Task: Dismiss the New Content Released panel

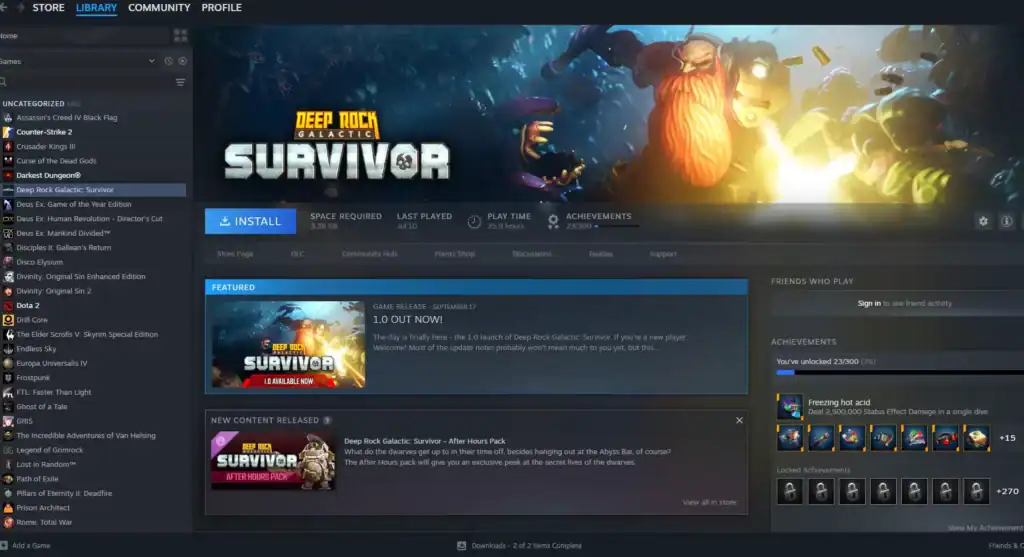Action: click(739, 420)
